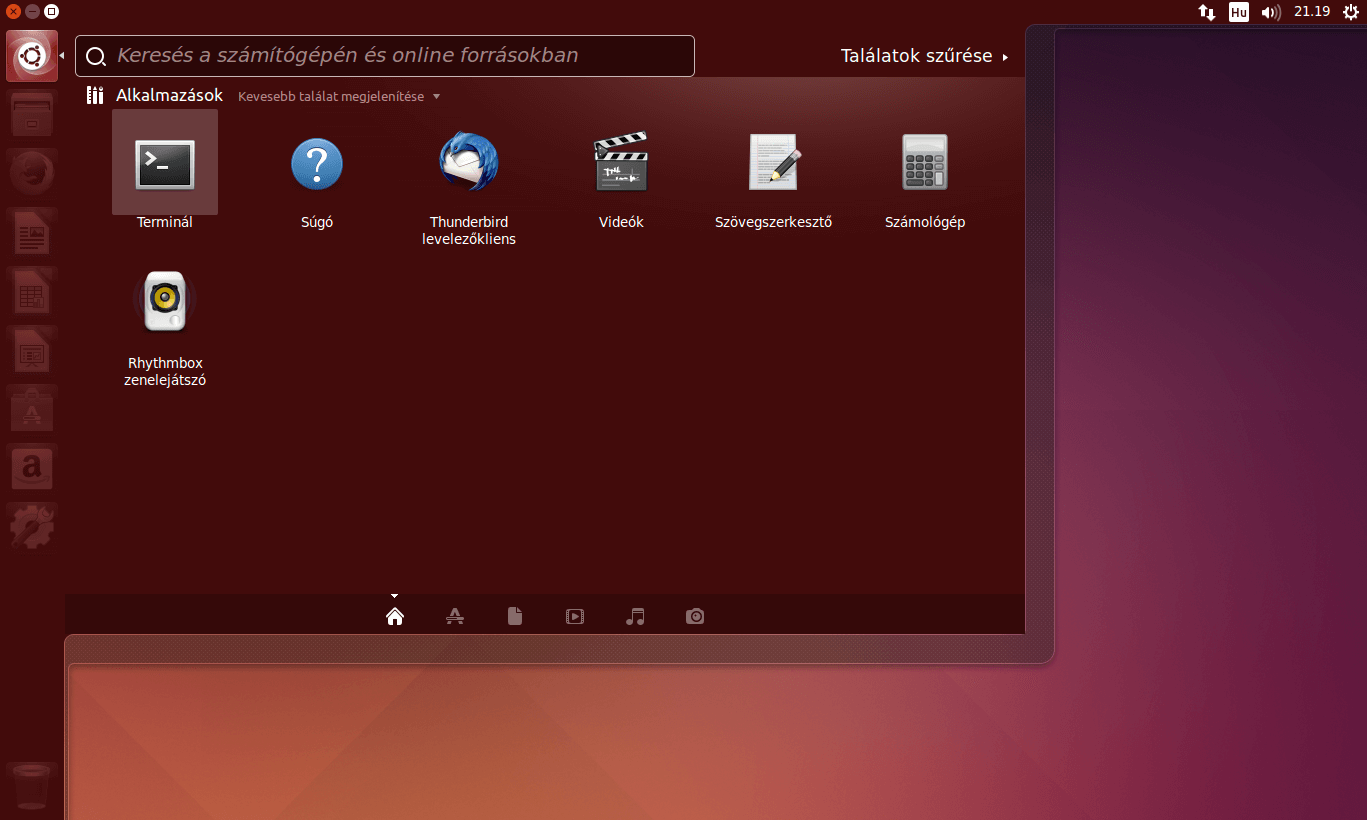Launch the Számológép calculator
The height and width of the screenshot is (820, 1367).
[925, 163]
